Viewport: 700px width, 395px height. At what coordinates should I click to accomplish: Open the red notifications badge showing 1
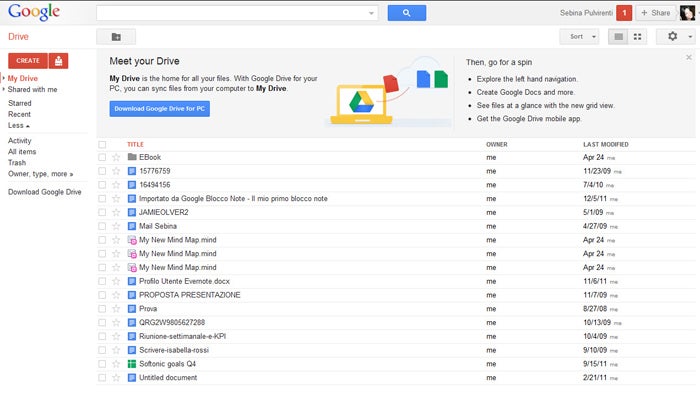pos(624,13)
